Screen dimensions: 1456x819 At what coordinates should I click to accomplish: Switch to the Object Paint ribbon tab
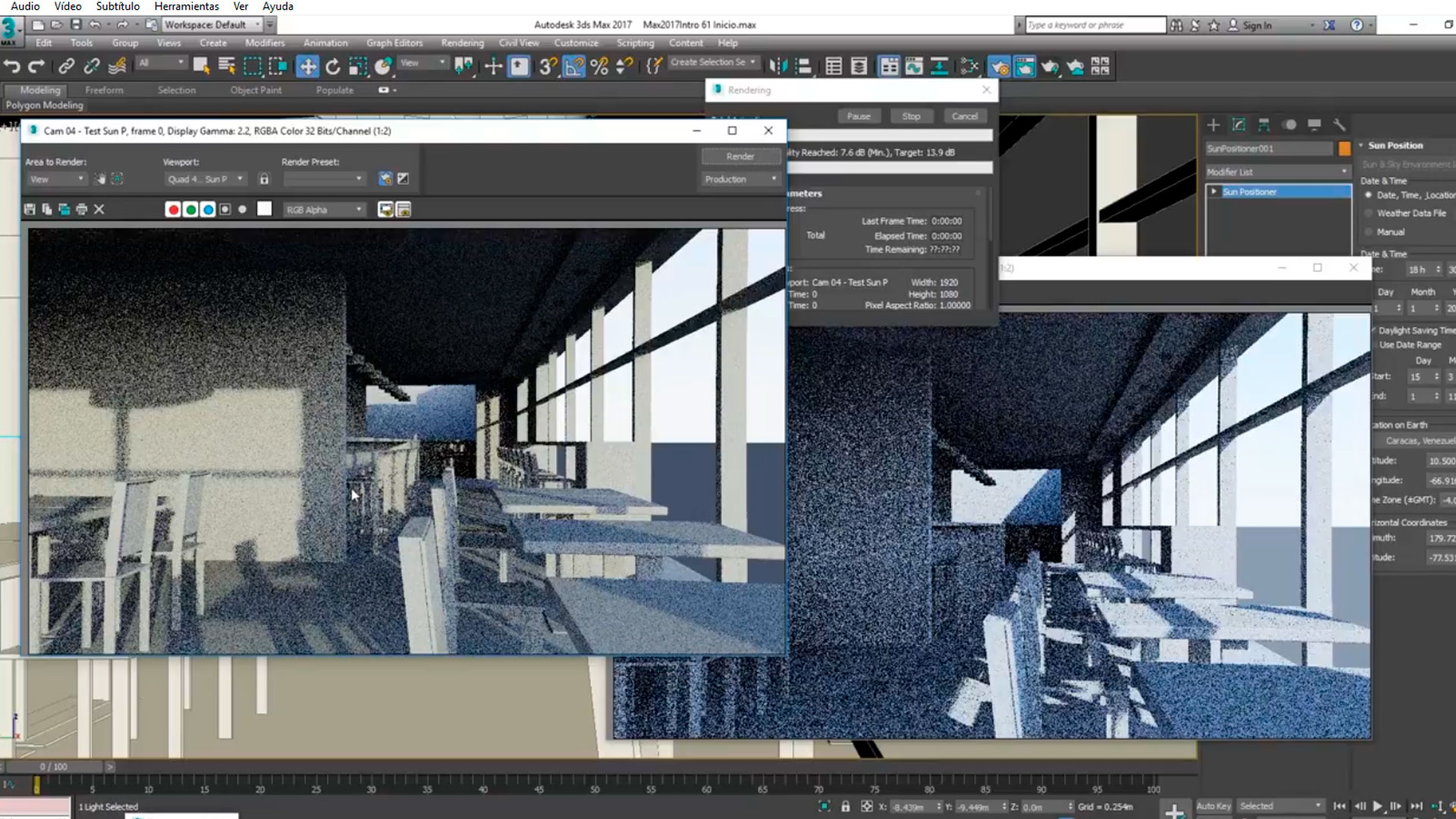click(256, 90)
